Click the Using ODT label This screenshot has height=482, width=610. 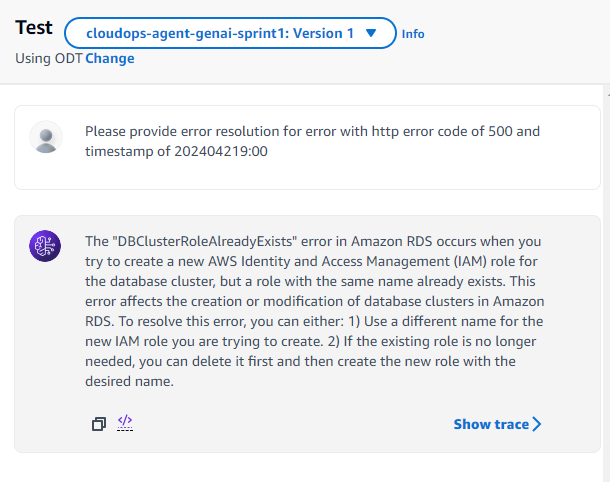pyautogui.click(x=49, y=59)
